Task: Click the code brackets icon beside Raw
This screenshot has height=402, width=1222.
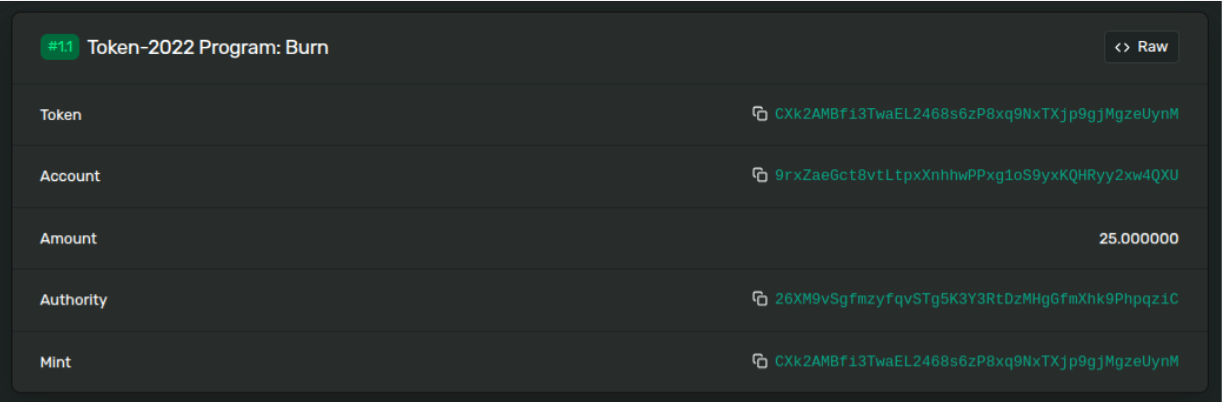Action: click(1122, 47)
